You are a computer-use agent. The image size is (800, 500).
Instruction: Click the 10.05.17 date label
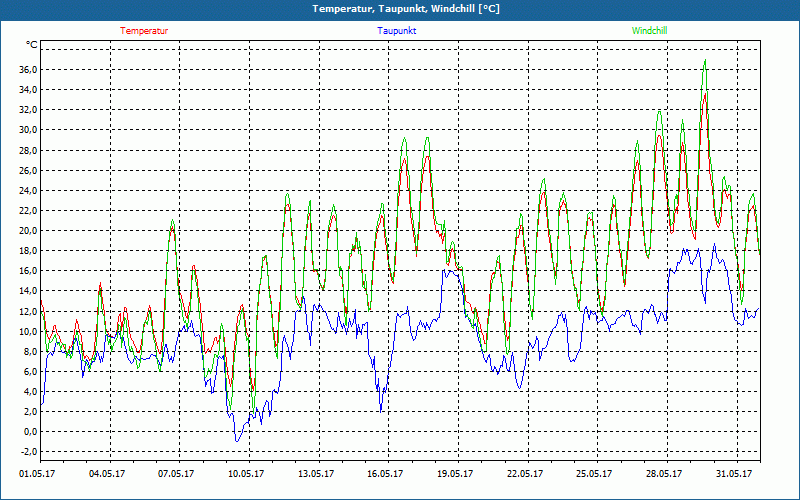[246, 474]
